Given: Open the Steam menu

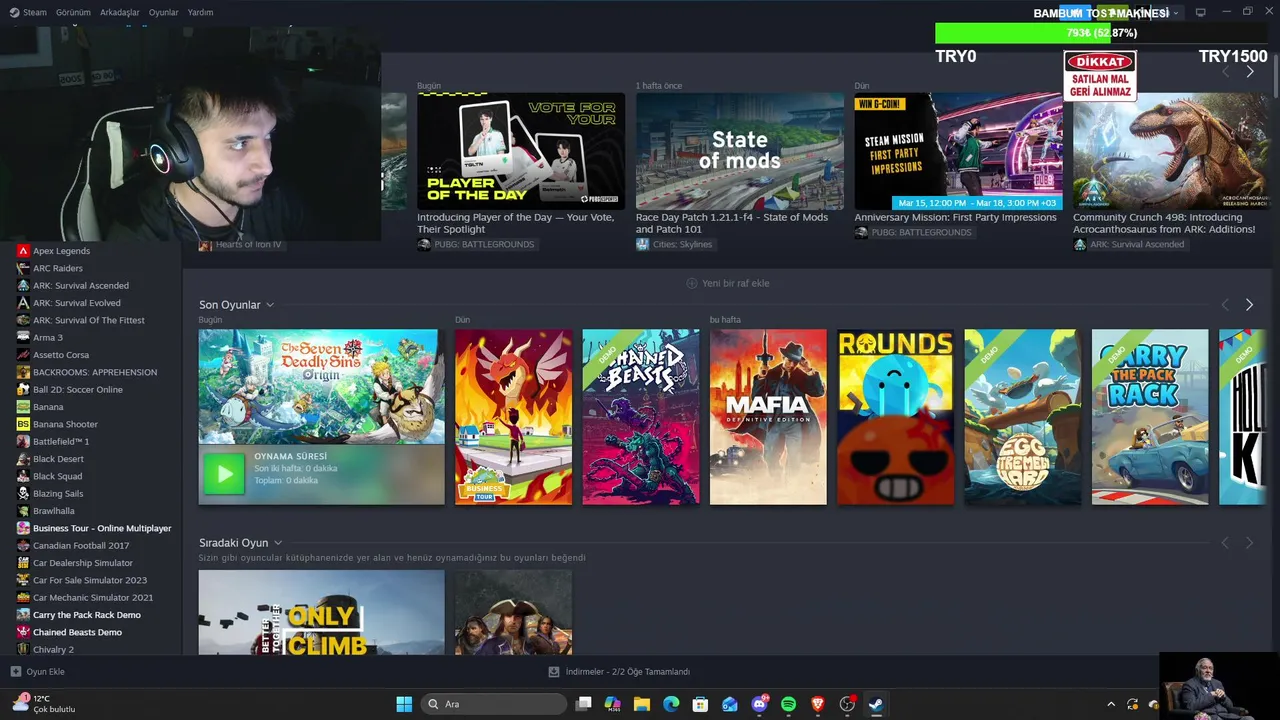Looking at the screenshot, I should coord(28,12).
